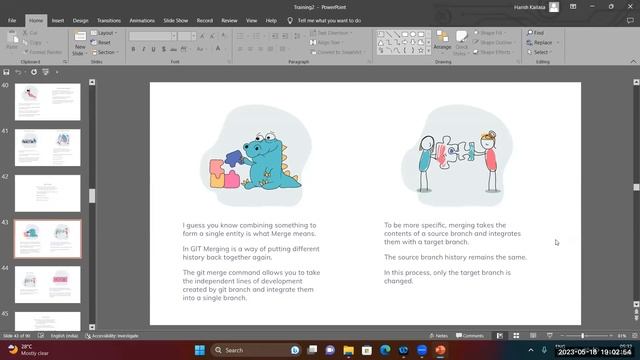Image resolution: width=640 pixels, height=360 pixels.
Task: Switch to the Transitions tab
Action: tap(109, 20)
